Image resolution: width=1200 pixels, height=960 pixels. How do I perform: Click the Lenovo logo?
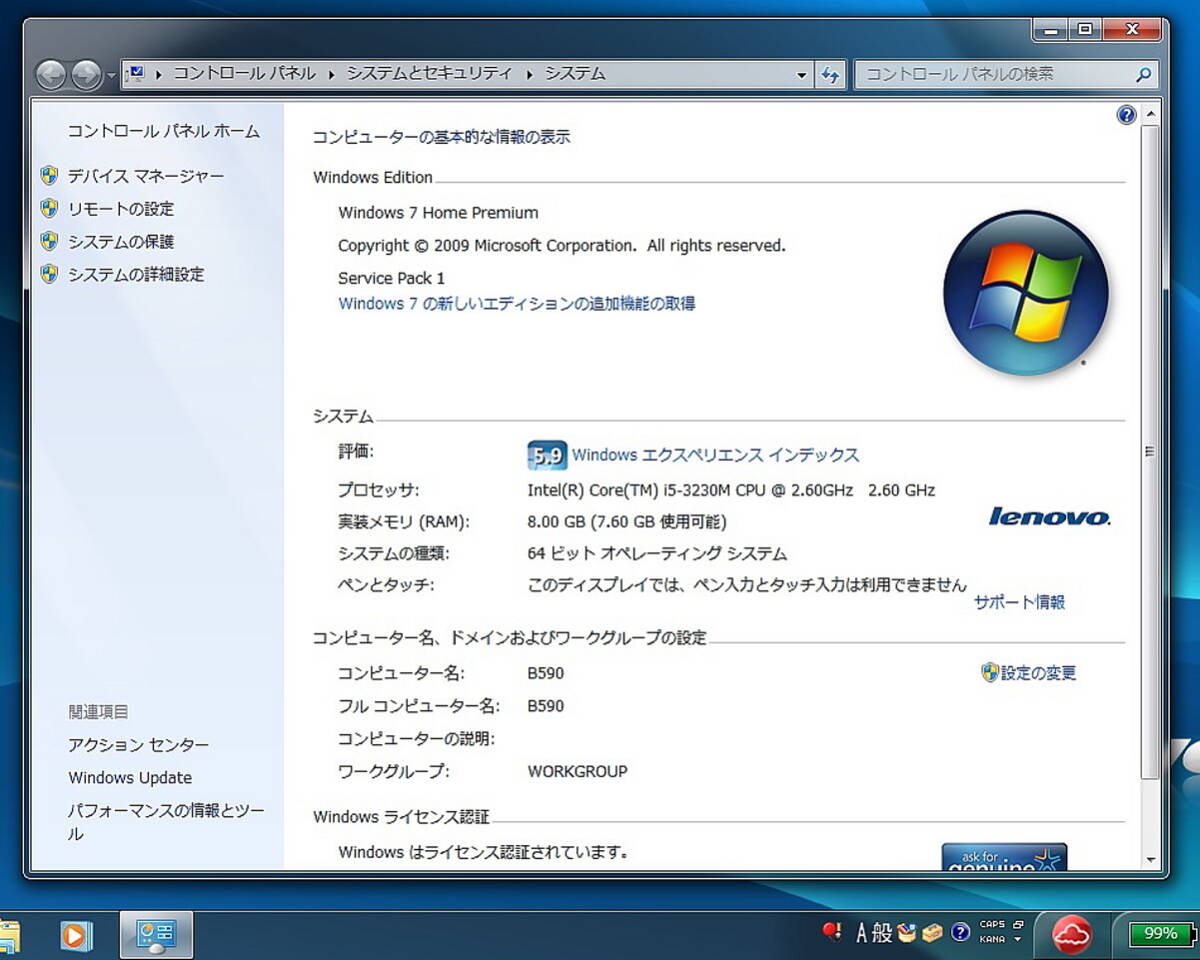[x=1049, y=516]
